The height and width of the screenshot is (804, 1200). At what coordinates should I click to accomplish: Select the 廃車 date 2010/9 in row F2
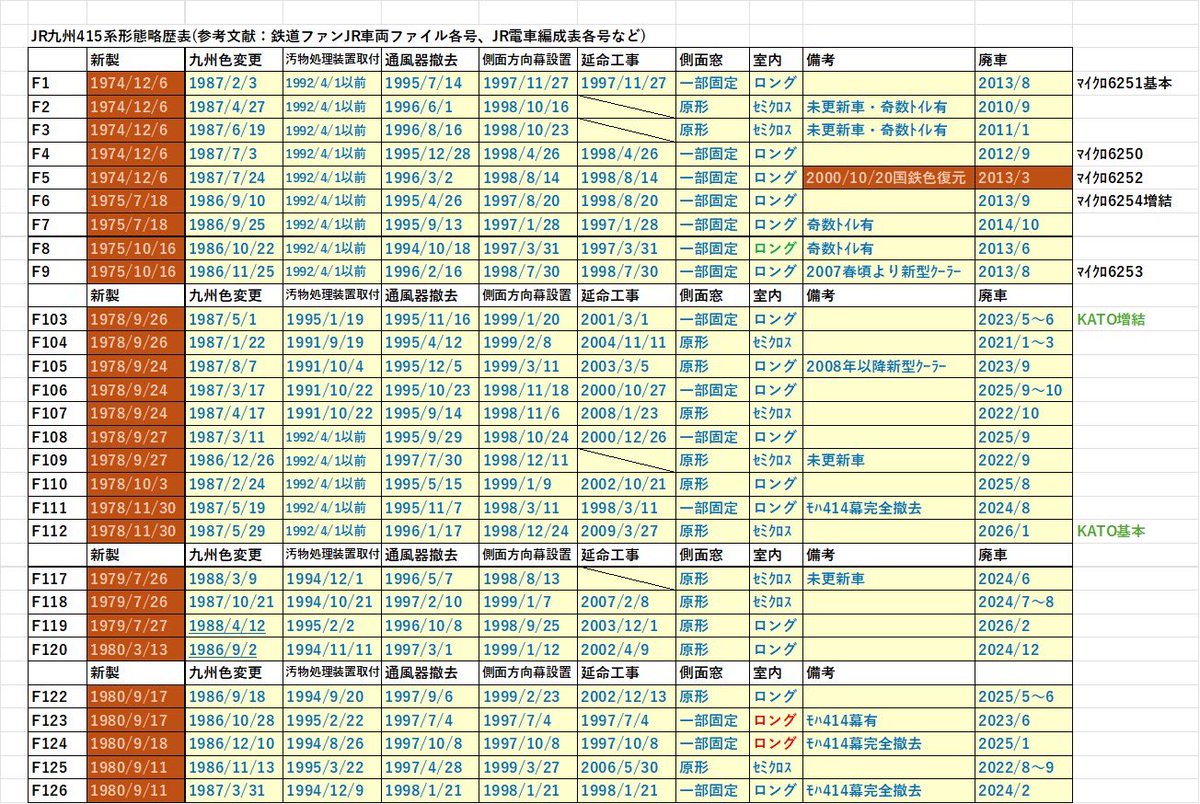1024,107
